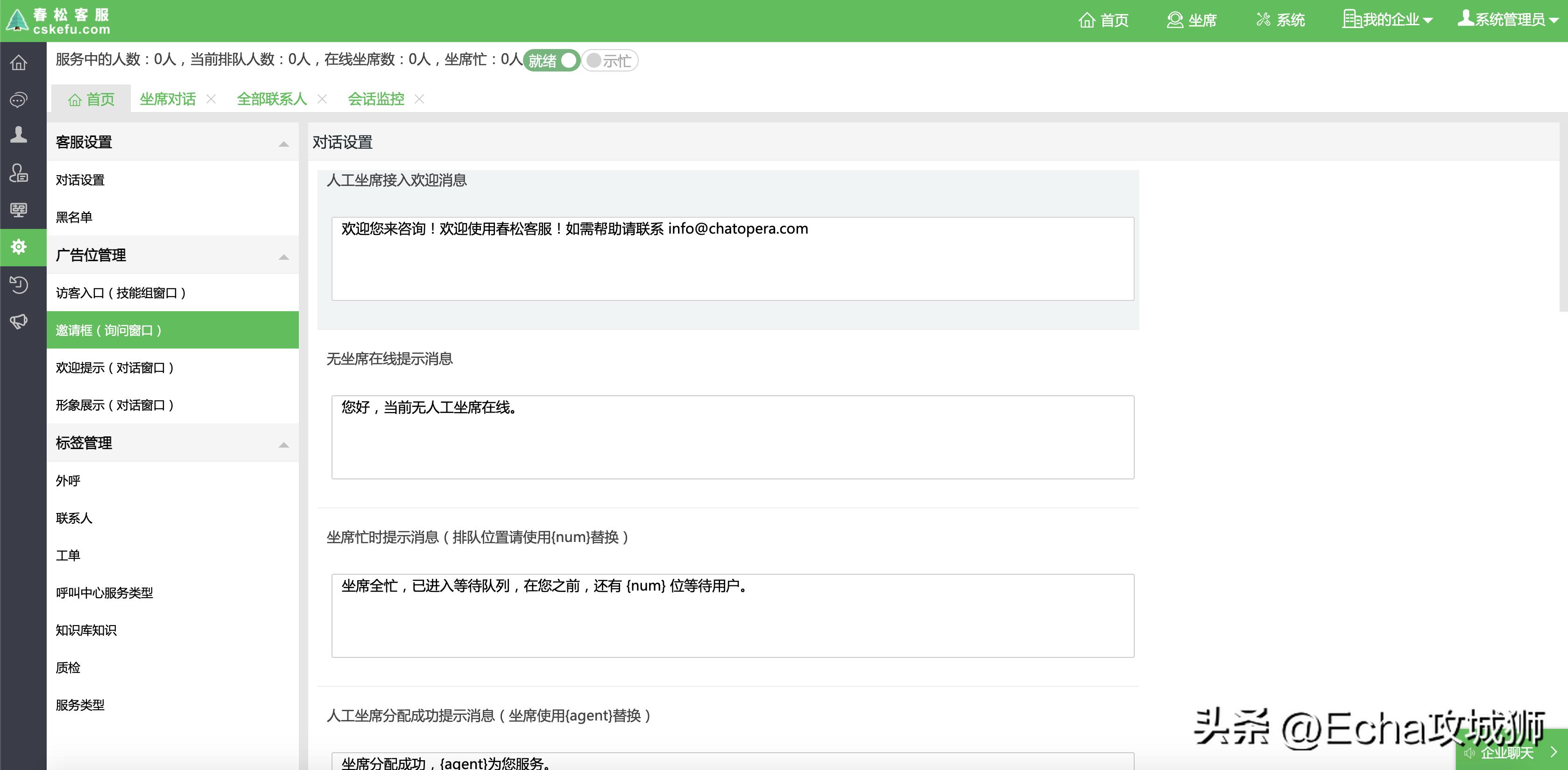Select the settings gear icon in sidebar
Image resolution: width=1568 pixels, height=770 pixels.
[18, 247]
